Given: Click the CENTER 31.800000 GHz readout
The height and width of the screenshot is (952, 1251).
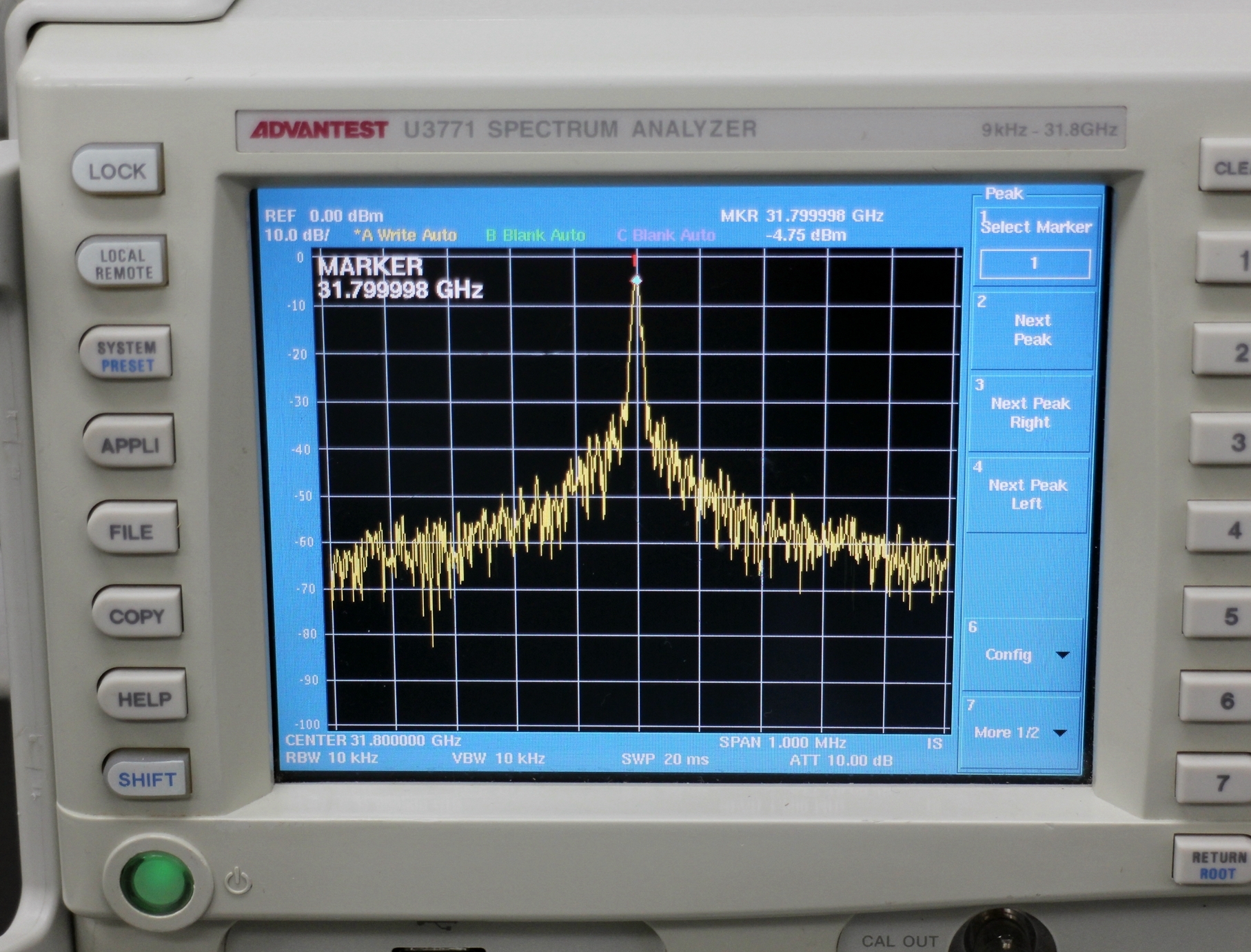Looking at the screenshot, I should [373, 740].
